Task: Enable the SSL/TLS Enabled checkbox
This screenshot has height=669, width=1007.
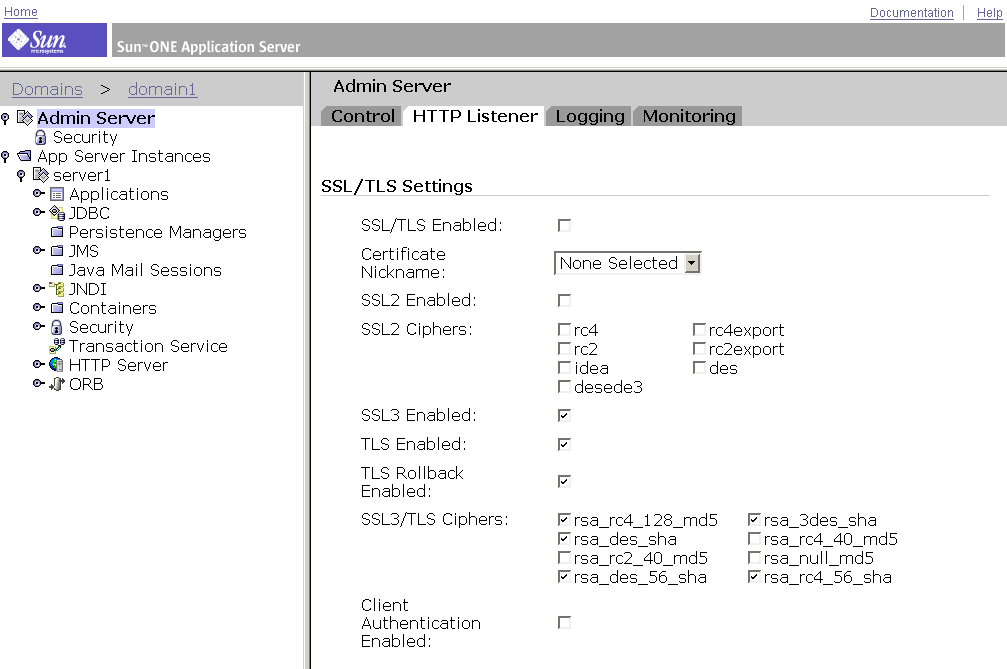Action: pos(565,225)
